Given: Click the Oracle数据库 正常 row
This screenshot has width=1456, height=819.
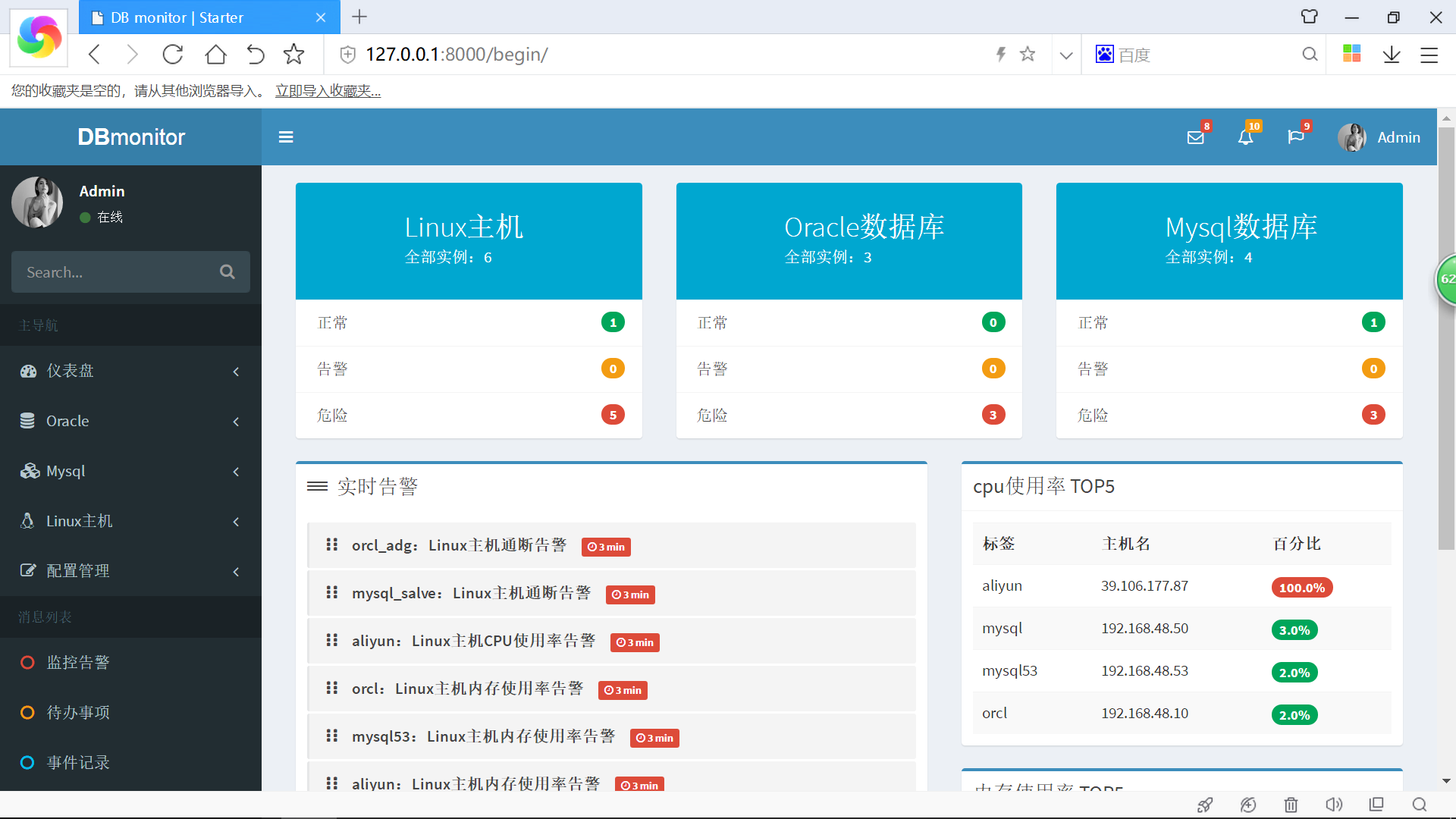Looking at the screenshot, I should point(849,322).
